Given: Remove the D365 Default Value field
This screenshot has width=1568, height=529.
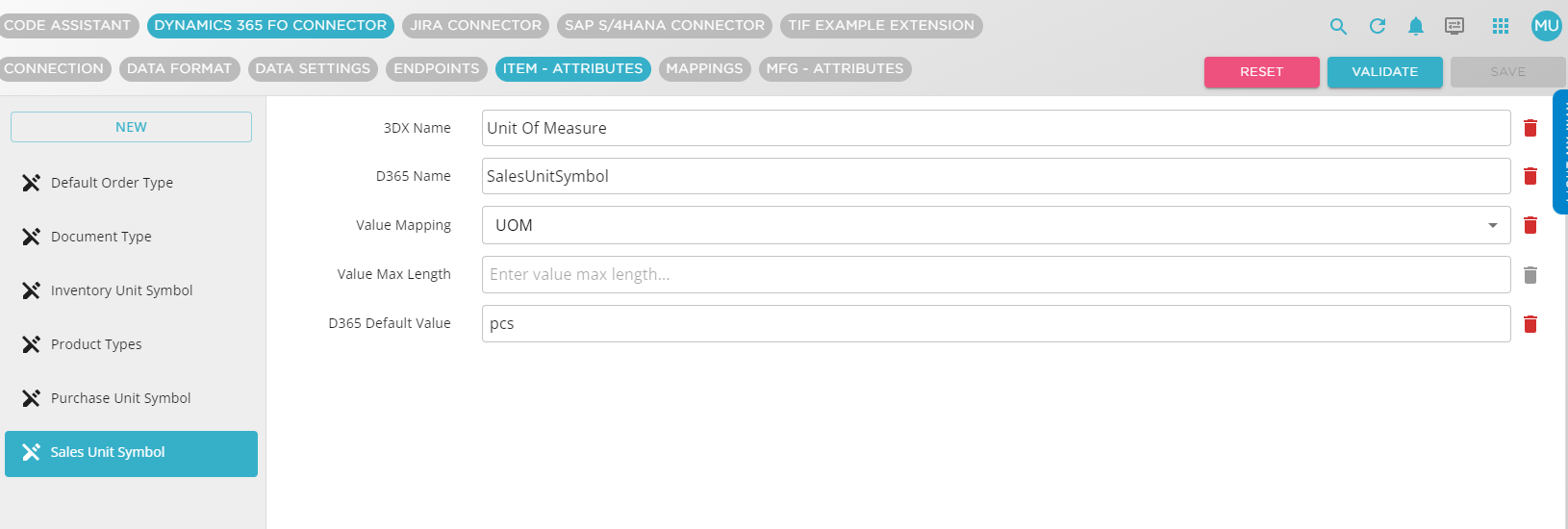Looking at the screenshot, I should click(x=1530, y=324).
